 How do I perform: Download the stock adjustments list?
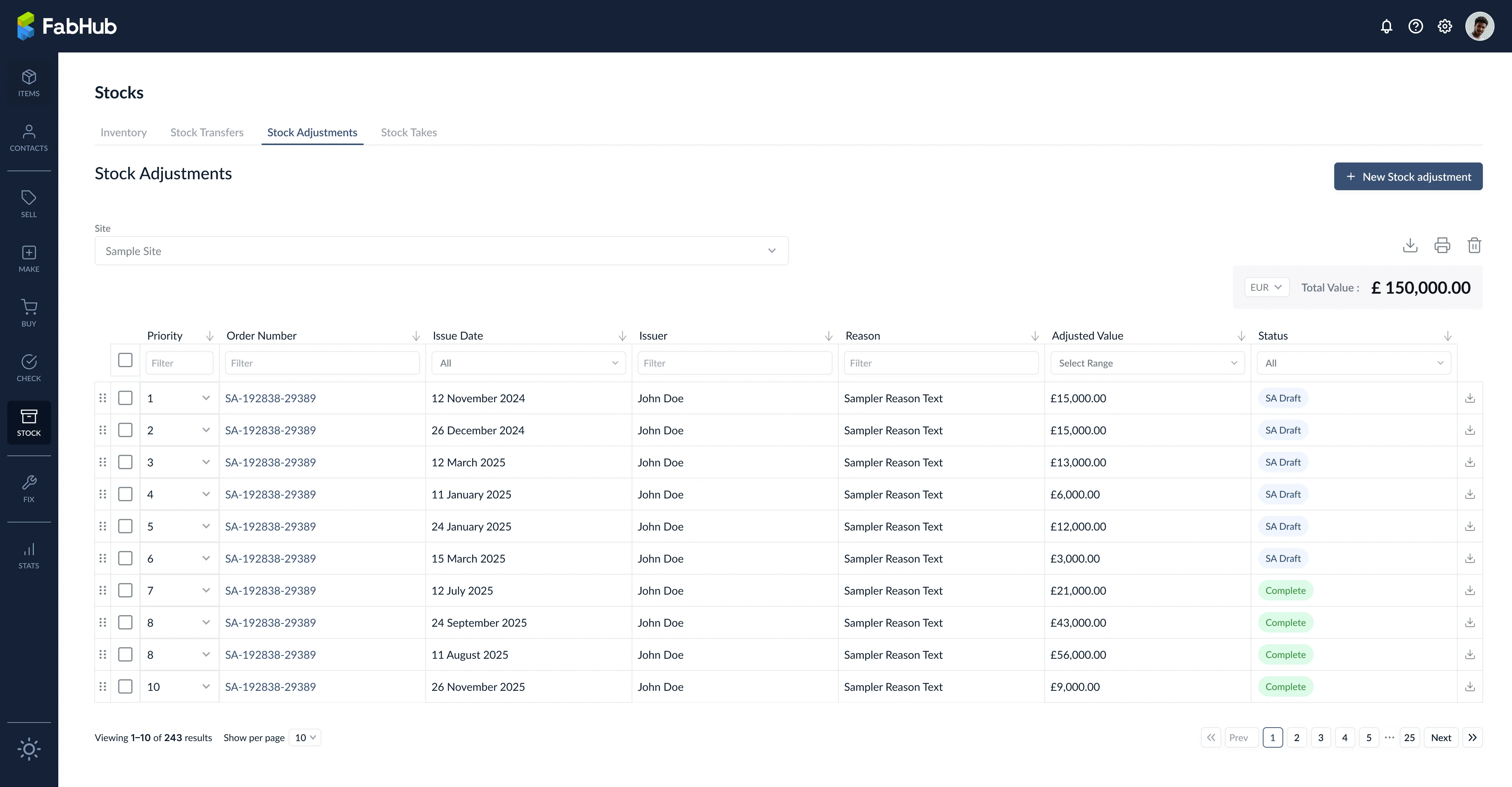tap(1410, 245)
